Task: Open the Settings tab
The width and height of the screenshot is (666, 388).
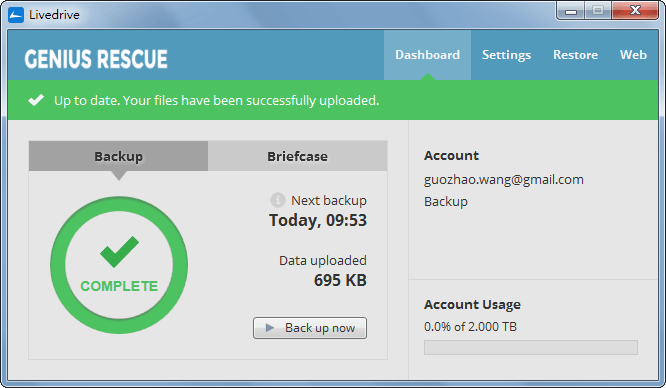Action: [x=506, y=55]
